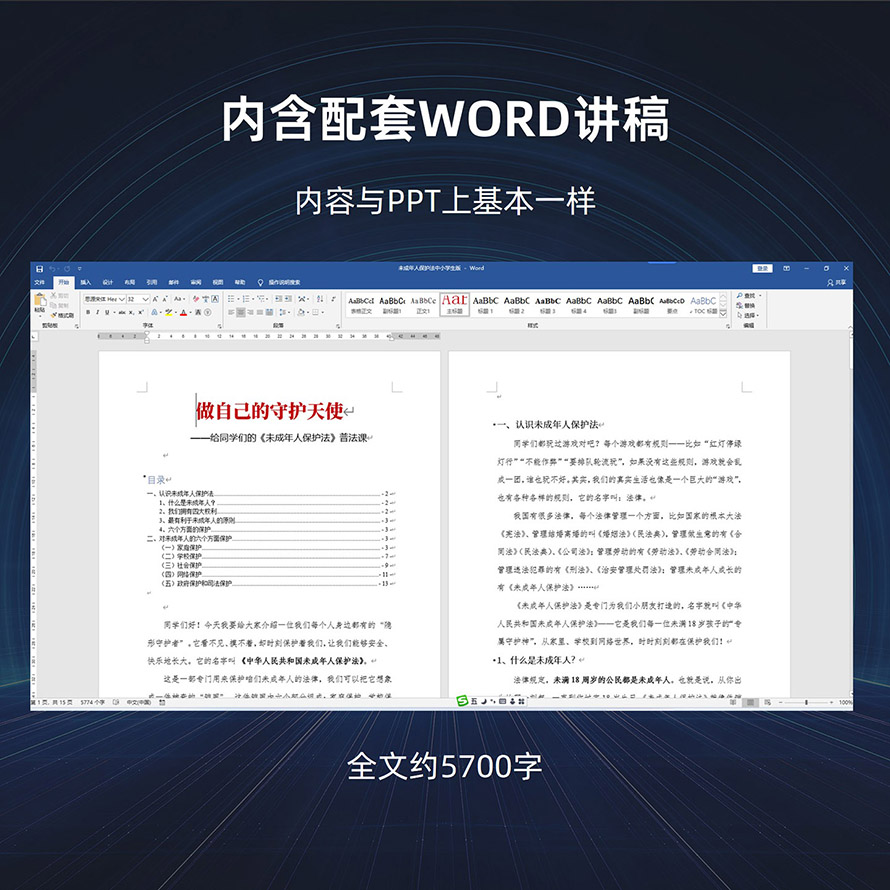Click the Sign in (登录) button

point(763,268)
